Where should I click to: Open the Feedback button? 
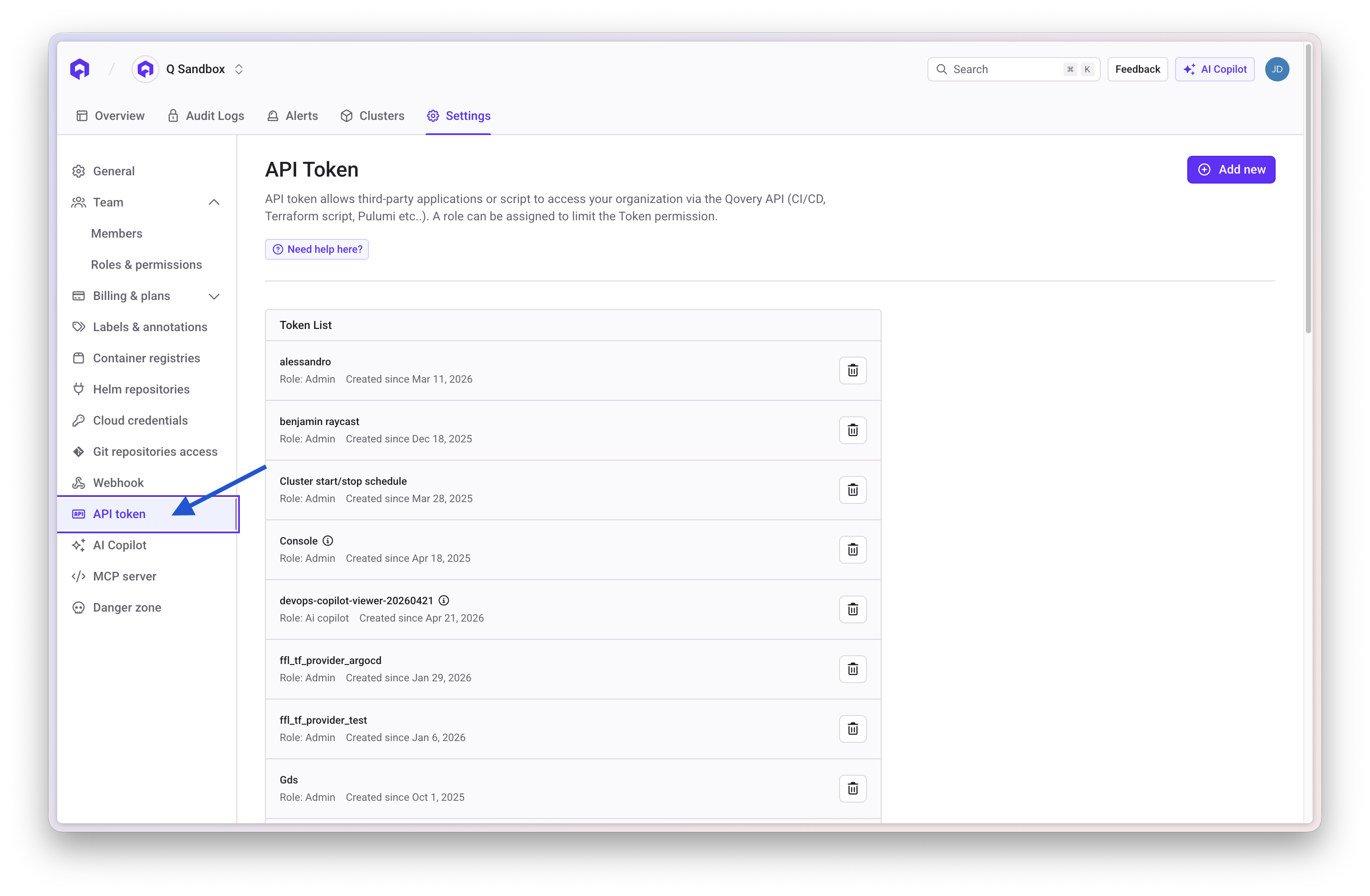pos(1137,69)
